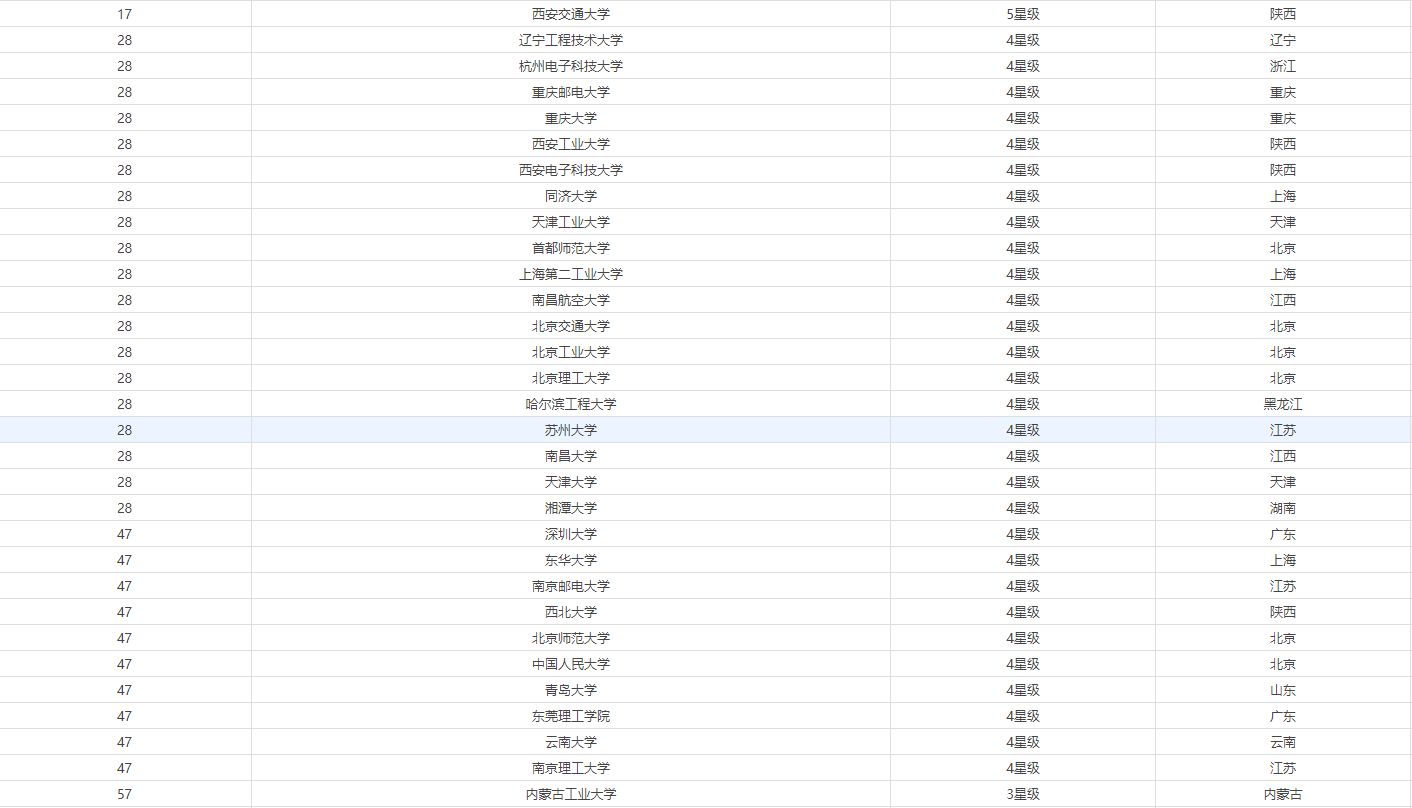Select the 天津工业大学 name cell
Image resolution: width=1412 pixels, height=808 pixels.
[570, 222]
